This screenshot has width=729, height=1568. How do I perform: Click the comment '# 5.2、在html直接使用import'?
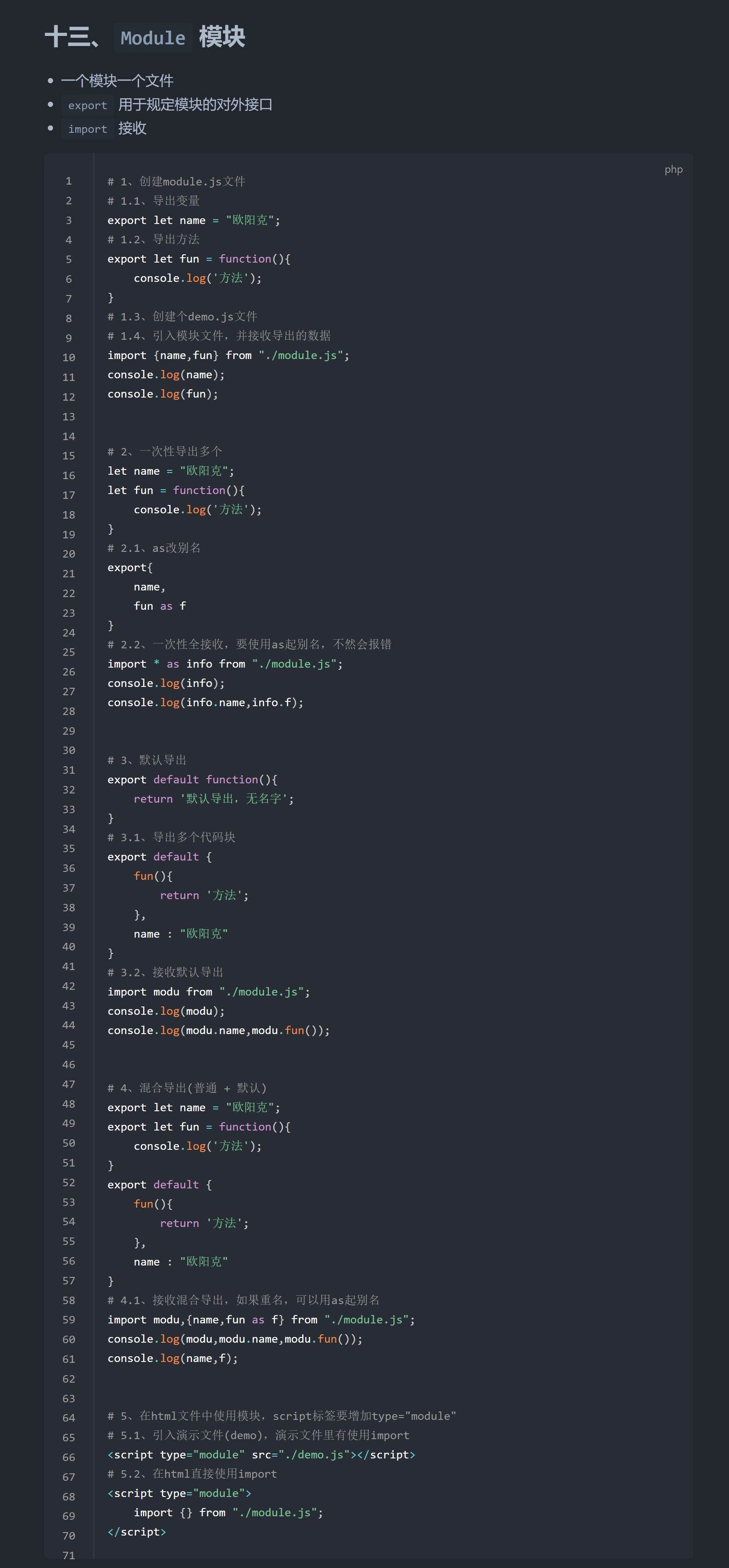click(192, 1474)
